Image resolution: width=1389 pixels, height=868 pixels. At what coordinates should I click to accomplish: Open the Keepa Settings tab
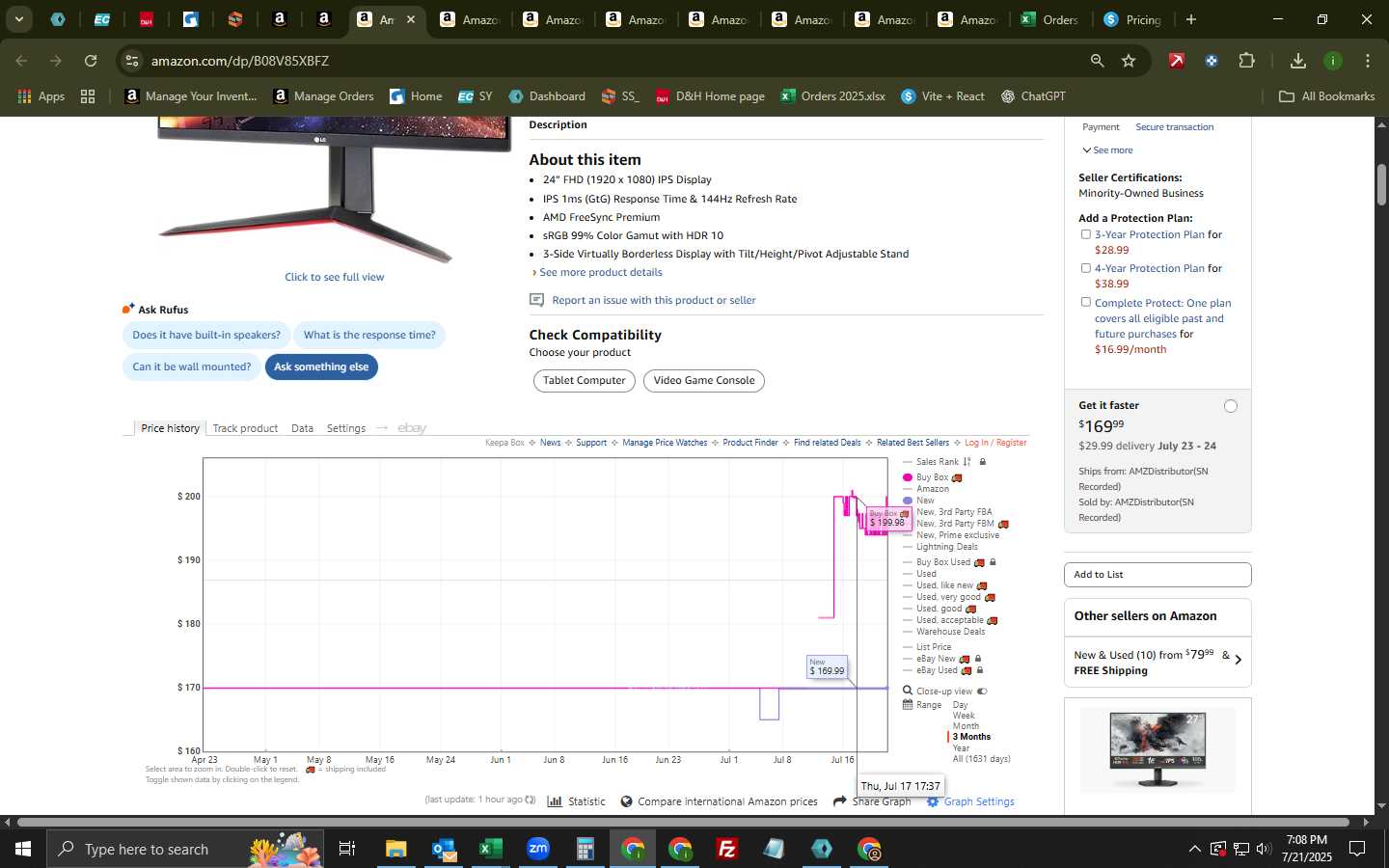pos(345,428)
